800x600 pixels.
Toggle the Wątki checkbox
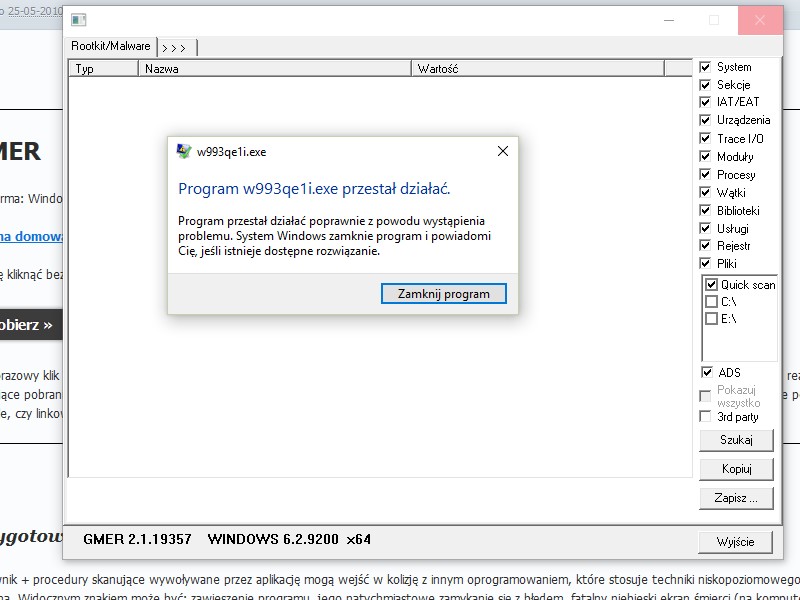(705, 192)
